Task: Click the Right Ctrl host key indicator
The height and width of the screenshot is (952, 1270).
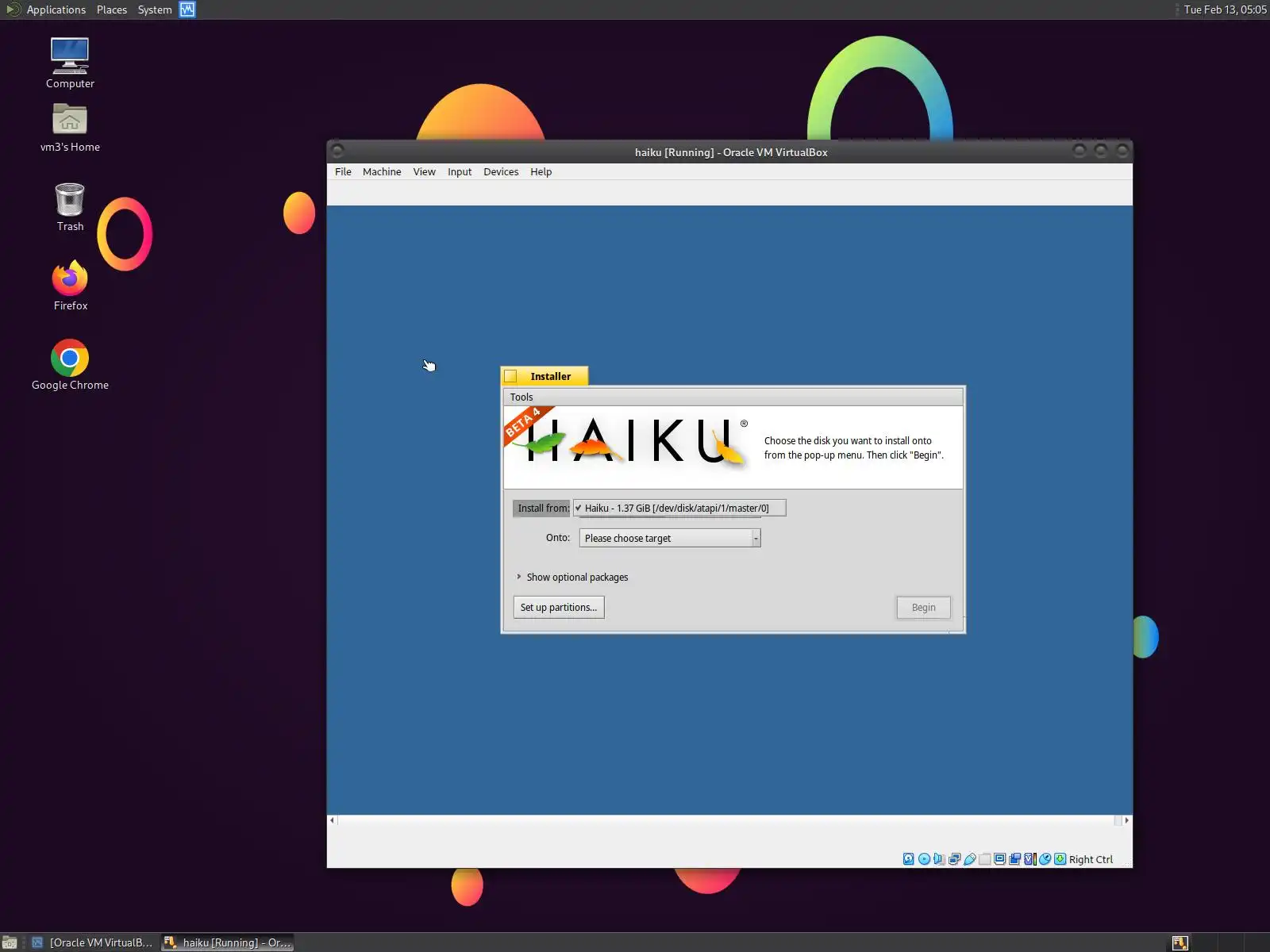Action: pyautogui.click(x=1091, y=859)
